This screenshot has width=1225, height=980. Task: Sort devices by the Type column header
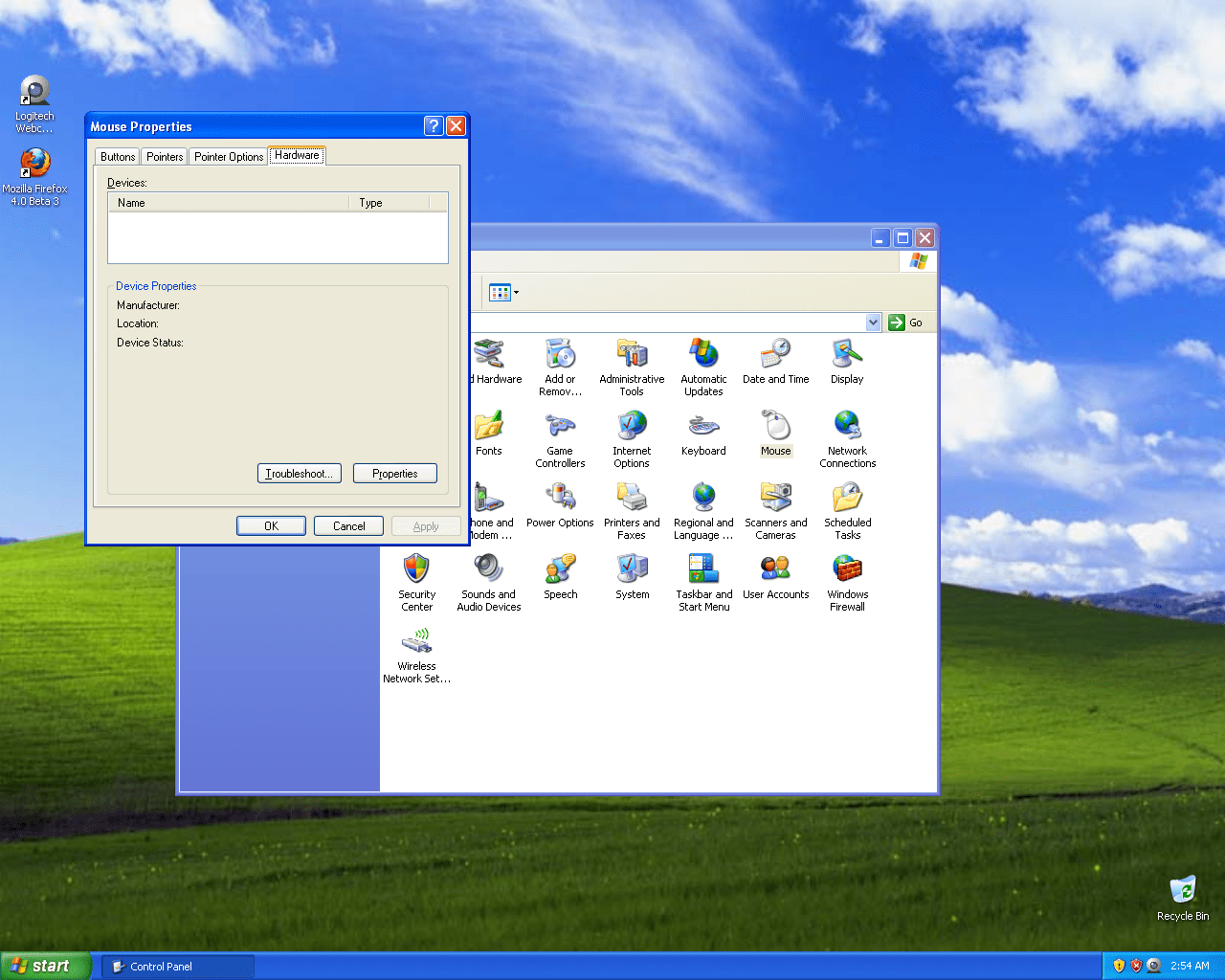point(390,203)
